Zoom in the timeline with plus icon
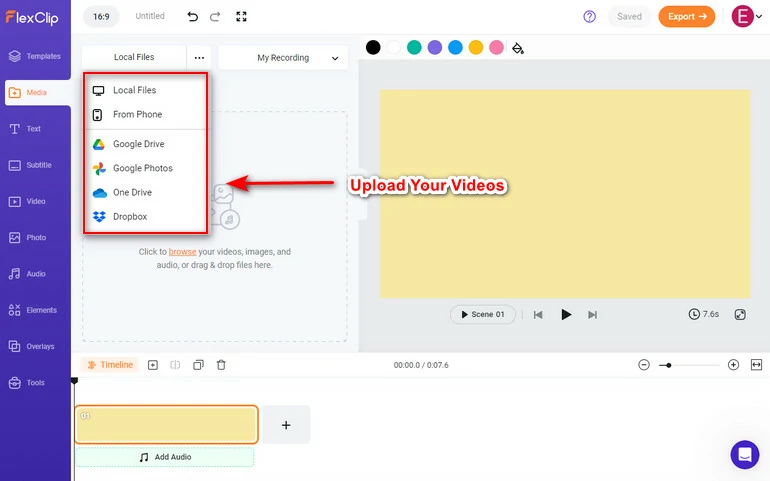Screen dimensions: 770x481 pos(733,365)
